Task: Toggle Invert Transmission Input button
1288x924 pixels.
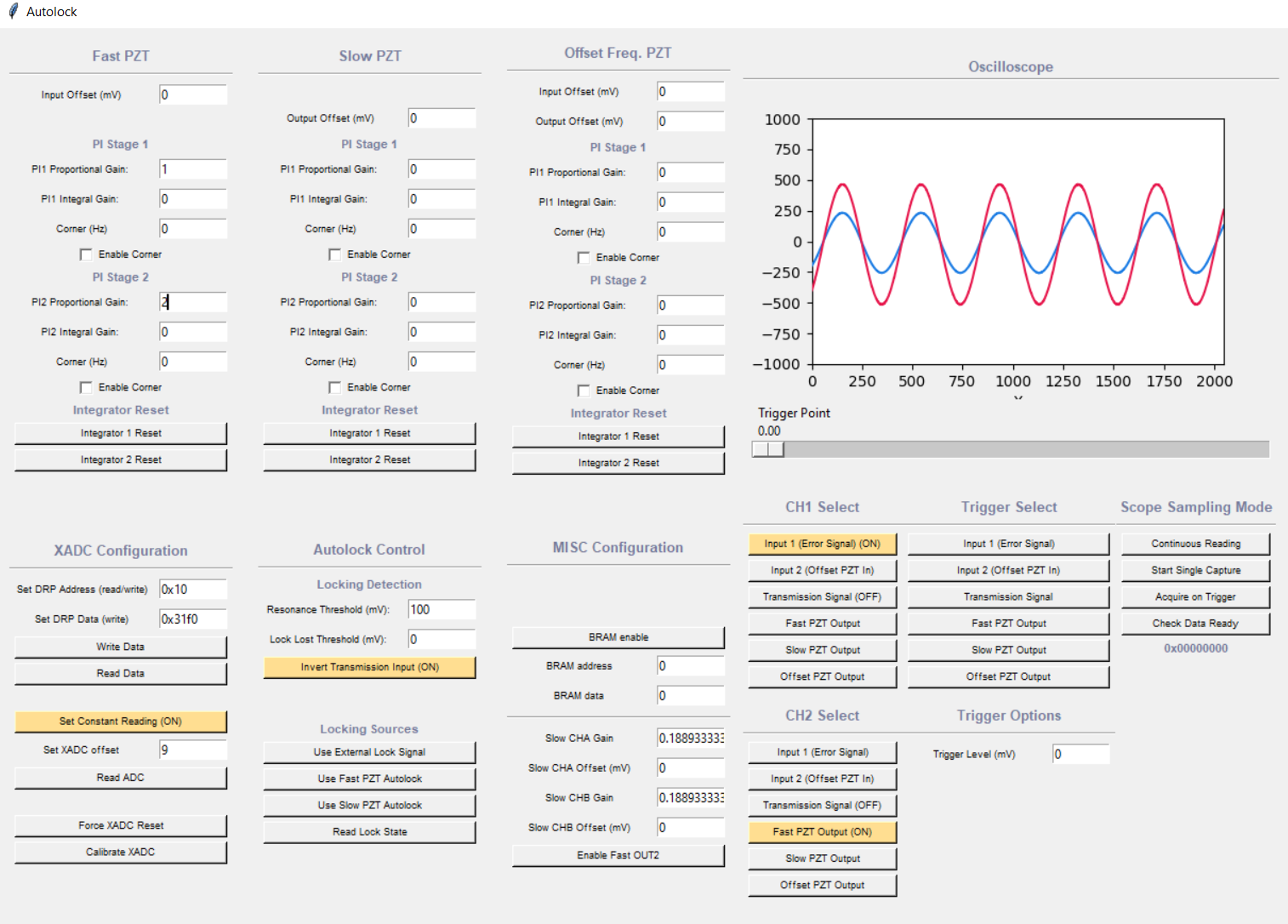Action: click(x=369, y=667)
